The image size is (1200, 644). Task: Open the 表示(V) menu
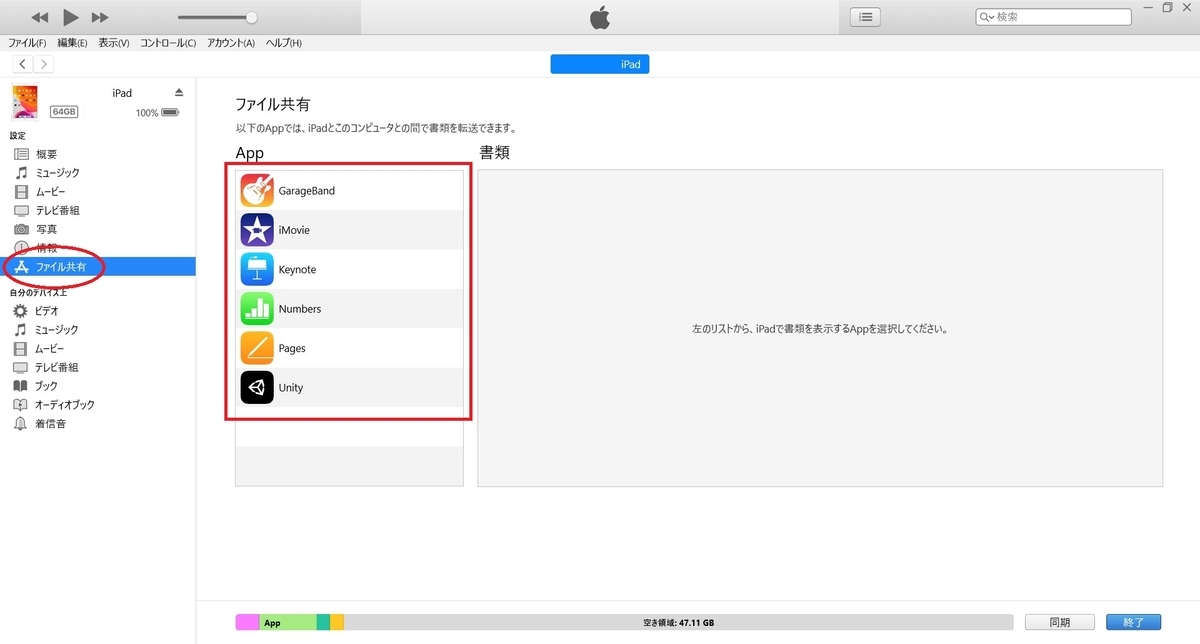[x=114, y=43]
